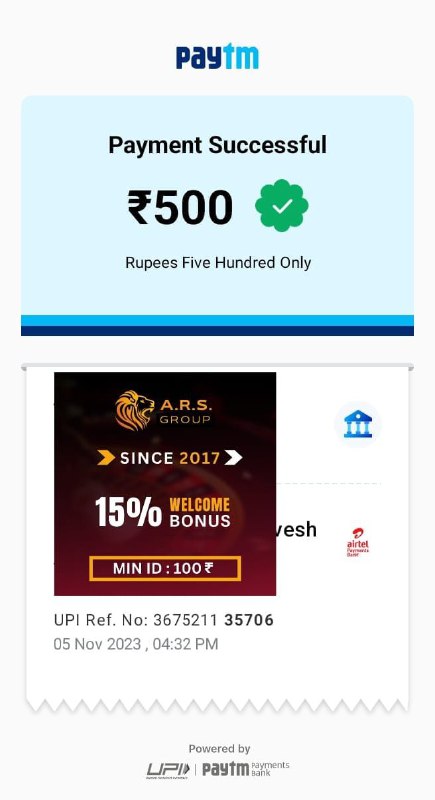This screenshot has height=800, width=435.
Task: Tap the Paytm Payments Bank footer logo
Action: (x=246, y=769)
